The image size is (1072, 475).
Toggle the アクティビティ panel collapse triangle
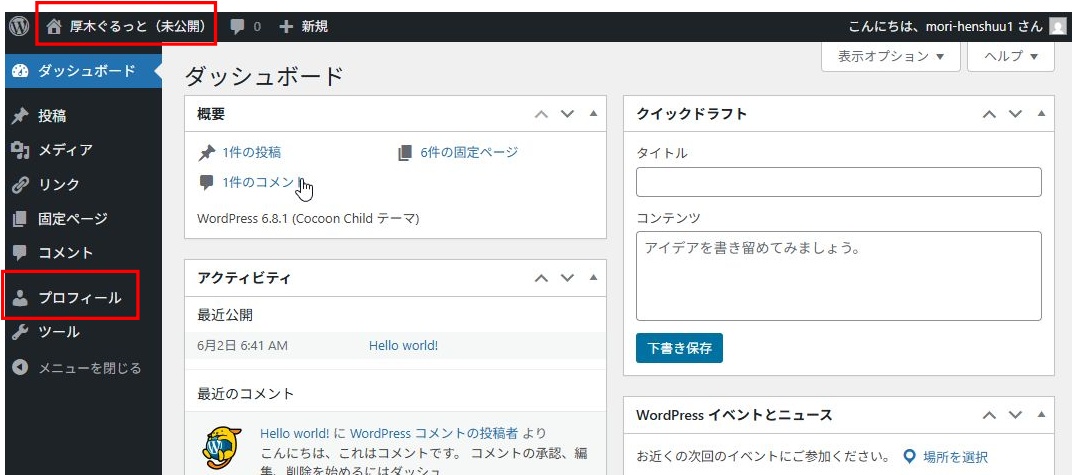[x=593, y=277]
